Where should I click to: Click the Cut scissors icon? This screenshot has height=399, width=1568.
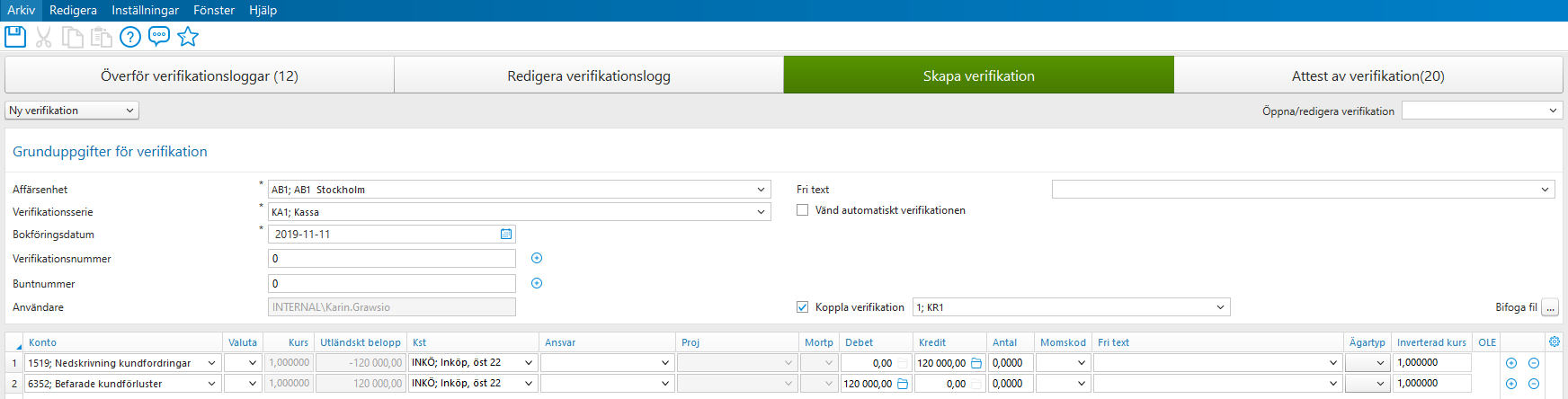(43, 37)
